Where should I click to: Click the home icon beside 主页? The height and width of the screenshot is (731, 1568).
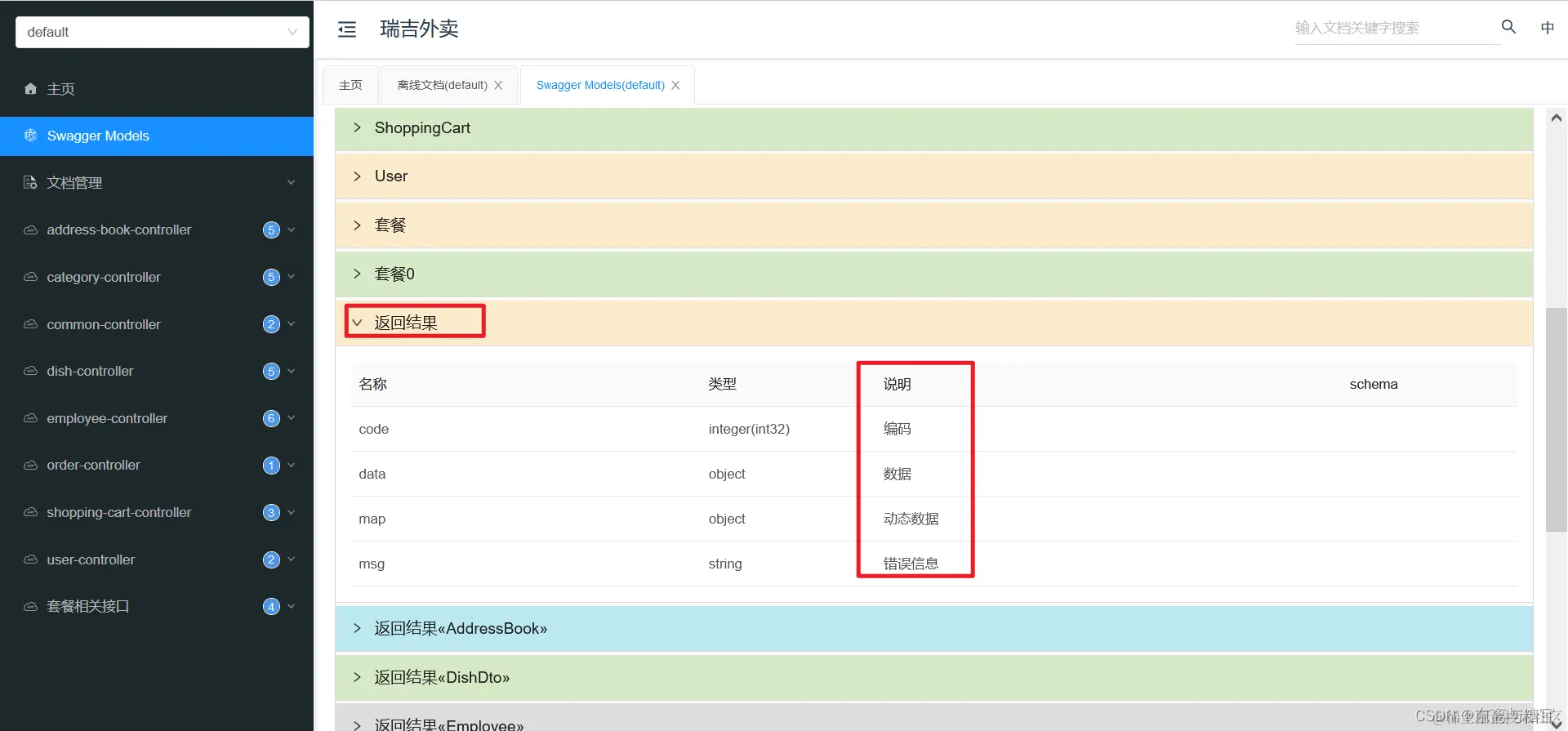(x=30, y=88)
